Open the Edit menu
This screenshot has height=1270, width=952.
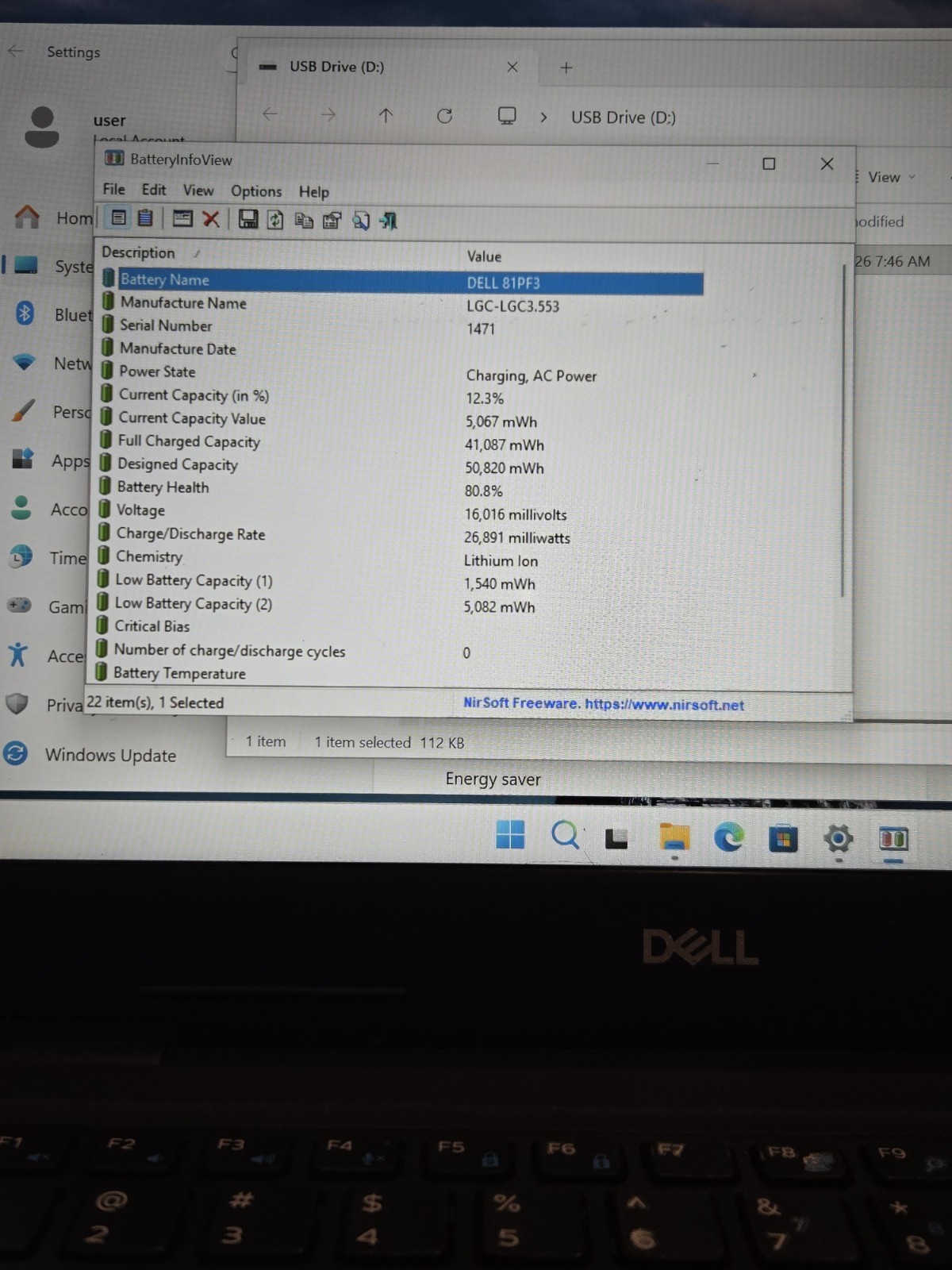[x=154, y=190]
